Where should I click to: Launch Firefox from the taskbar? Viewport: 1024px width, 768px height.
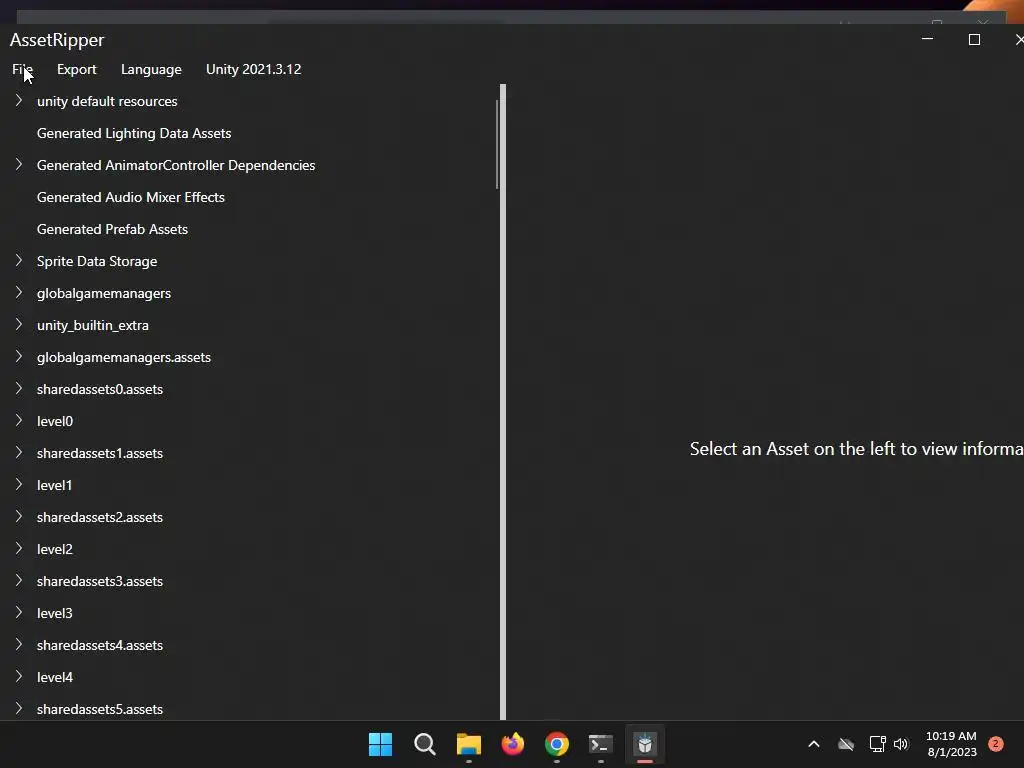(513, 744)
